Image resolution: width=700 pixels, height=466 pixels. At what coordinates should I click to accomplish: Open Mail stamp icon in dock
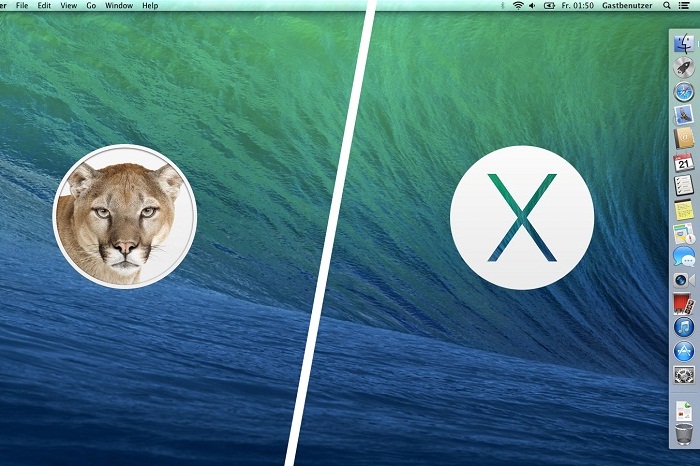(684, 115)
